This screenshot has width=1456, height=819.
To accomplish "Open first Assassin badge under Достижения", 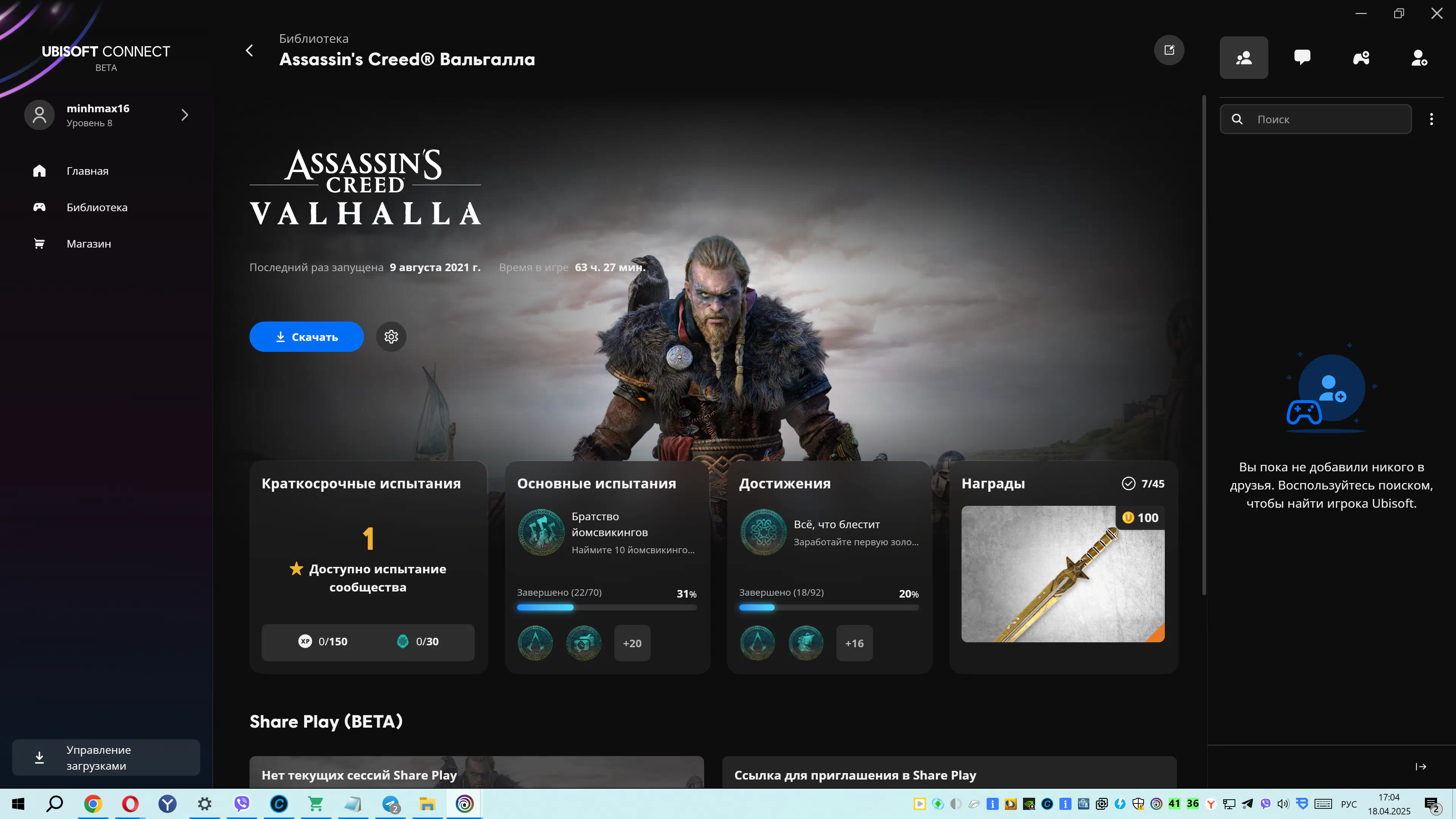I will pos(757,643).
